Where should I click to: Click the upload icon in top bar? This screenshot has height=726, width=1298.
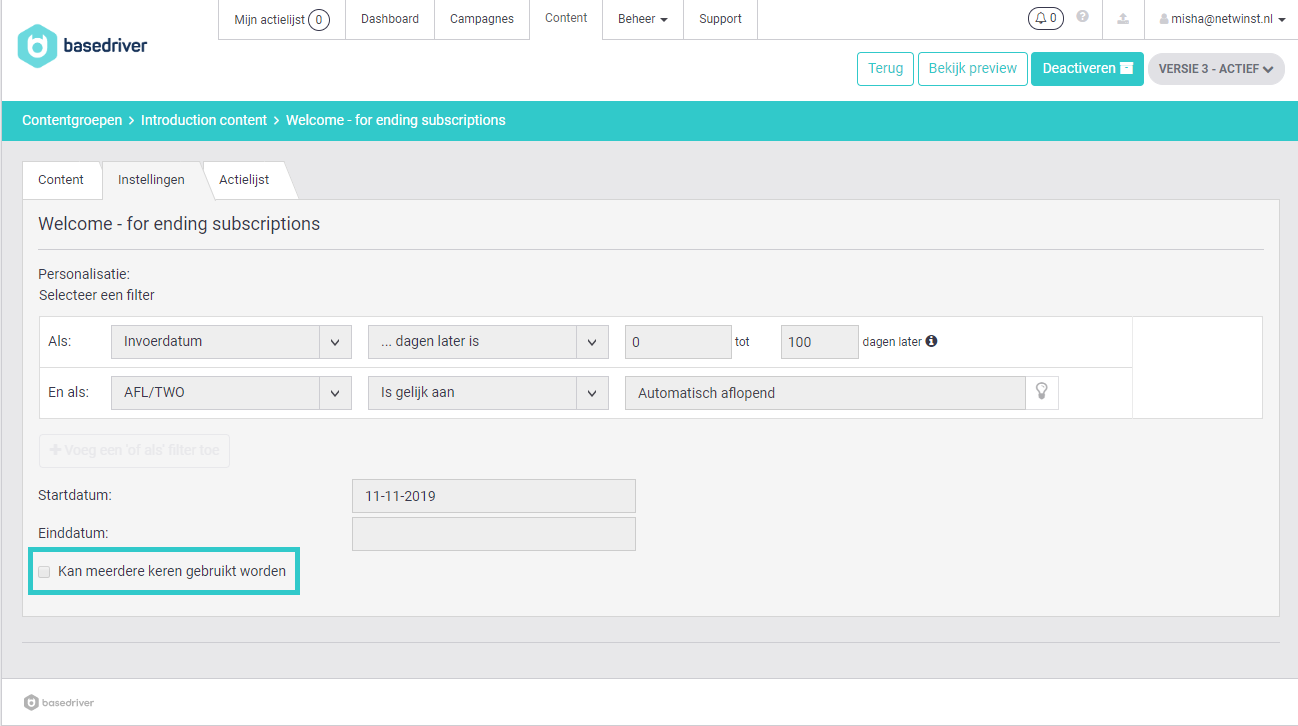point(1123,18)
